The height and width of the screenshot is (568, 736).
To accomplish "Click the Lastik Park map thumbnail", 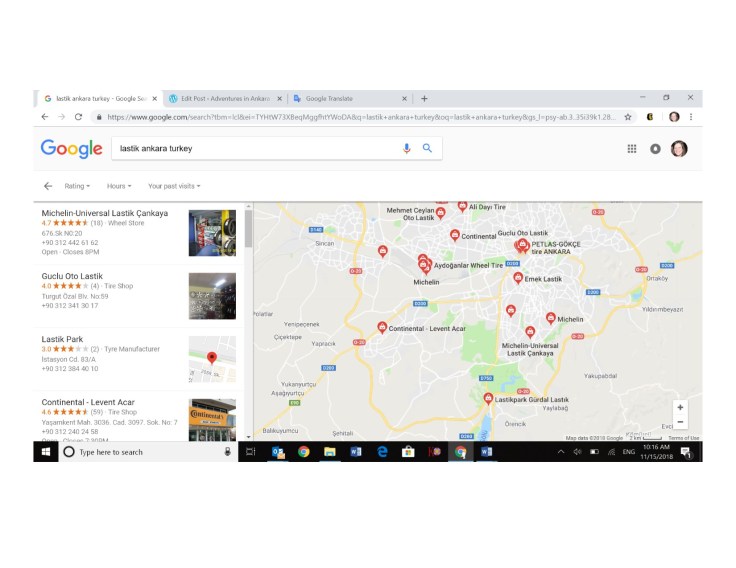I will 212,359.
